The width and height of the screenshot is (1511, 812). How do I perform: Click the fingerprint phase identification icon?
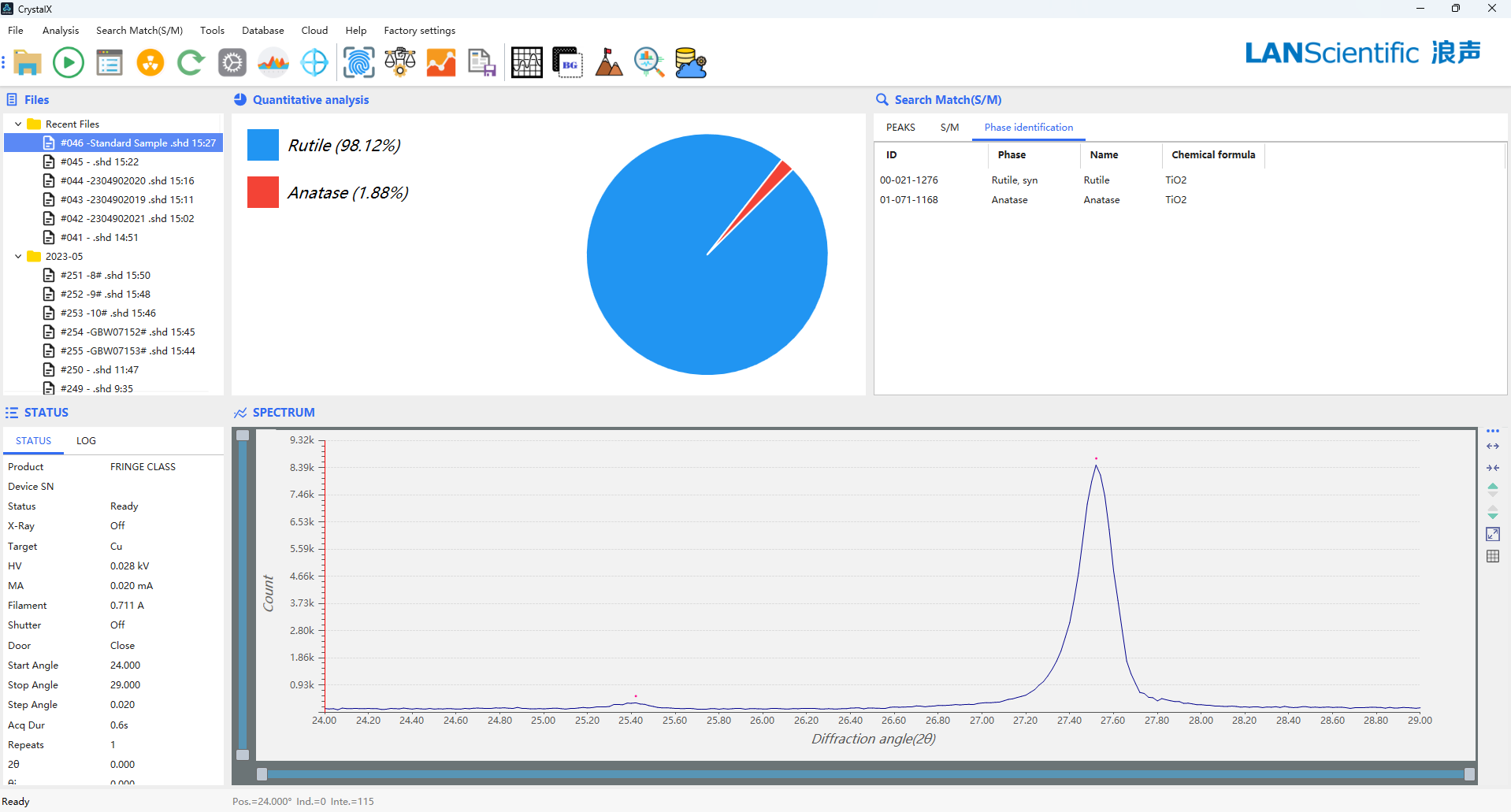pos(358,62)
